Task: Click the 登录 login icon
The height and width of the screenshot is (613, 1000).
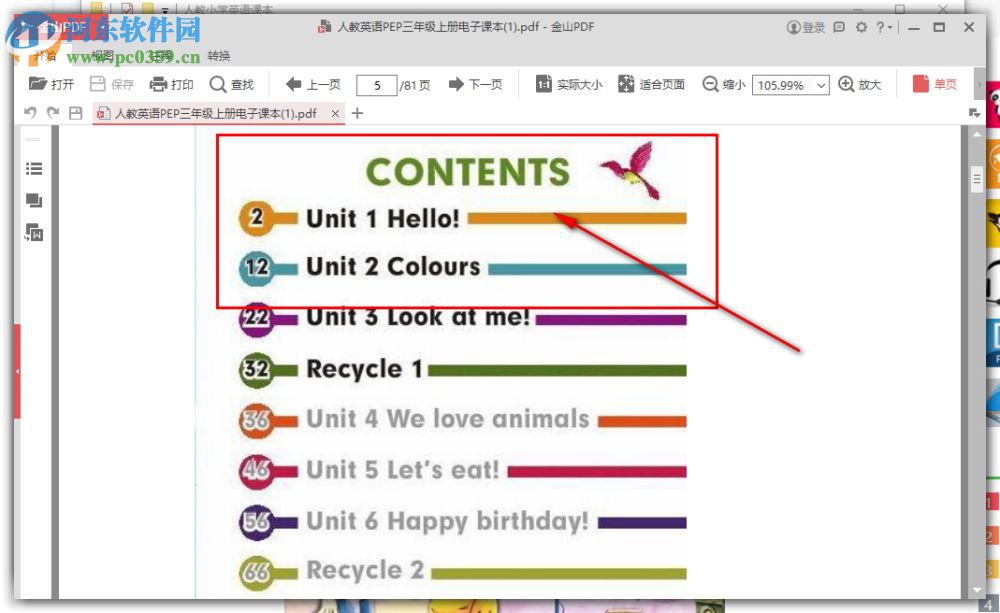Action: [806, 27]
